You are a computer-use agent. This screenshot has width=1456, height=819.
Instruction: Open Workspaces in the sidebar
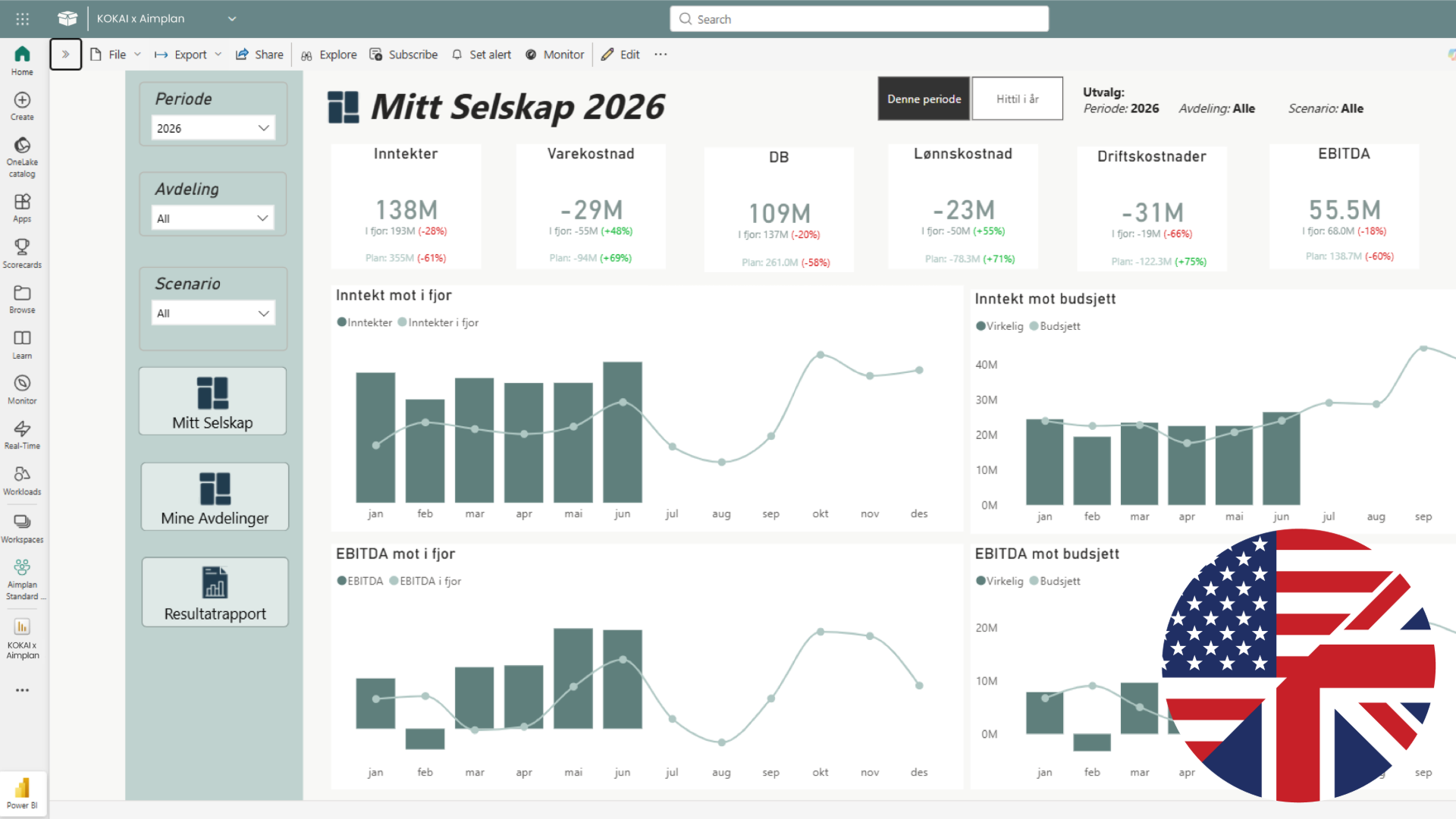(x=22, y=529)
